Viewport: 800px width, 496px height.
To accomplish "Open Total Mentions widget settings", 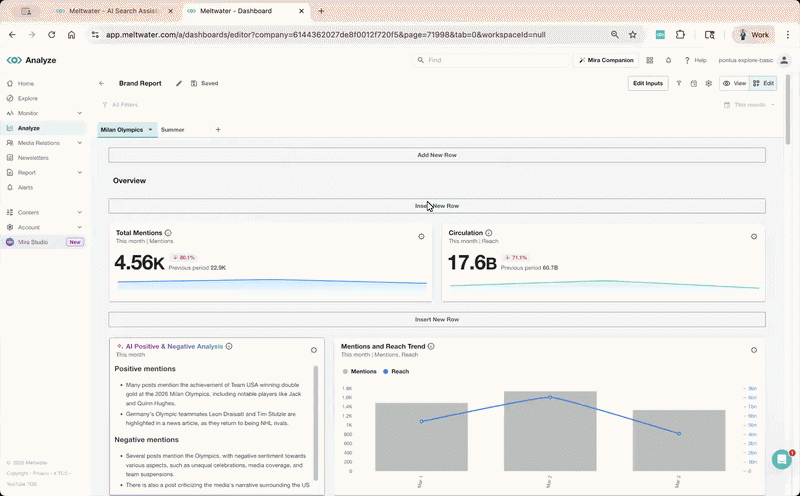I will pyautogui.click(x=421, y=236).
